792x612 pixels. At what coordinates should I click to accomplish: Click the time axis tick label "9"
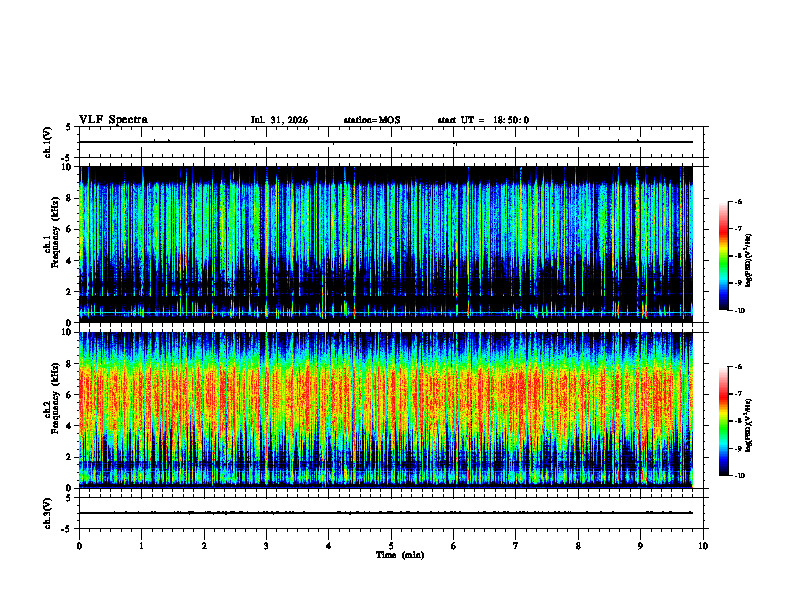coord(640,546)
